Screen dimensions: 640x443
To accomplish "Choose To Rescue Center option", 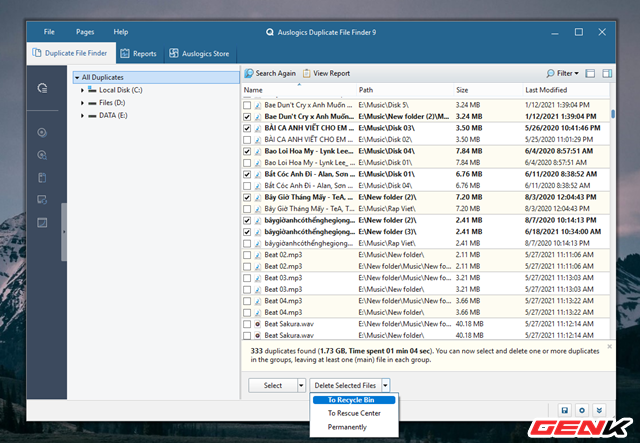I will (354, 413).
